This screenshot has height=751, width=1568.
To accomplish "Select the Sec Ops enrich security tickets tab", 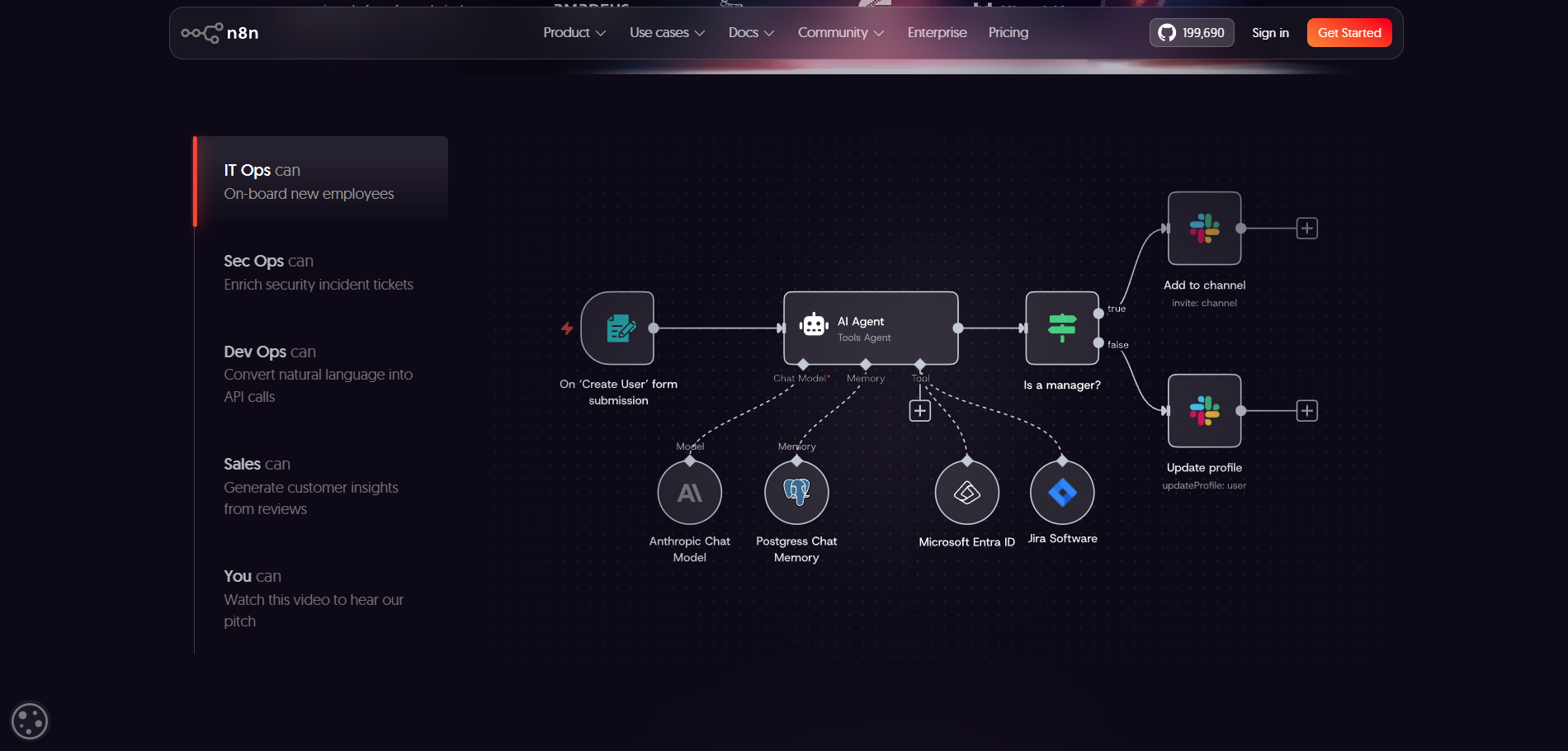I will 321,272.
